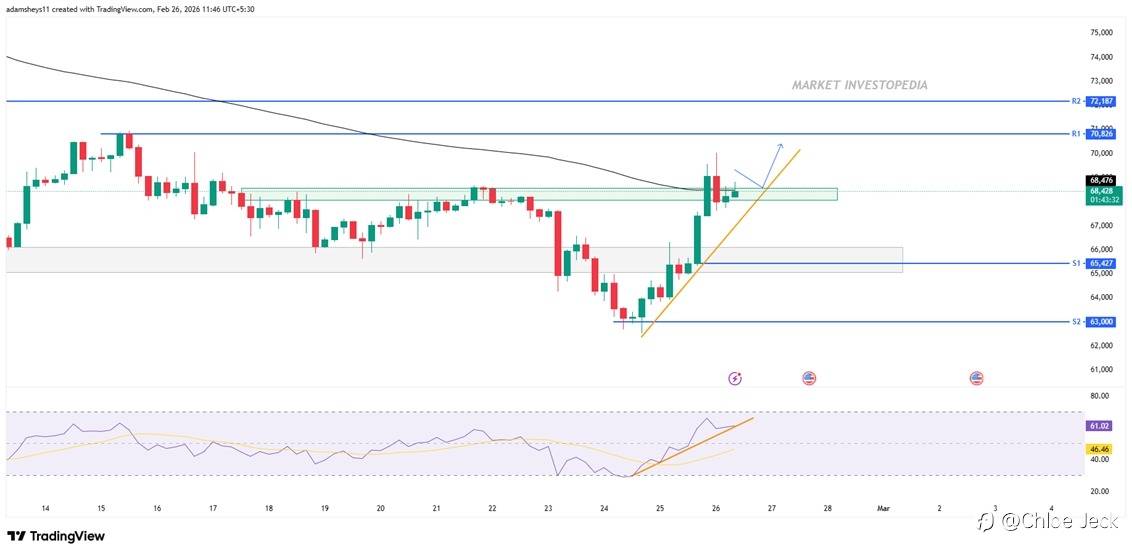The height and width of the screenshot is (555, 1132).
Task: Select the orange ascending trendline on price chart
Action: tap(720, 243)
